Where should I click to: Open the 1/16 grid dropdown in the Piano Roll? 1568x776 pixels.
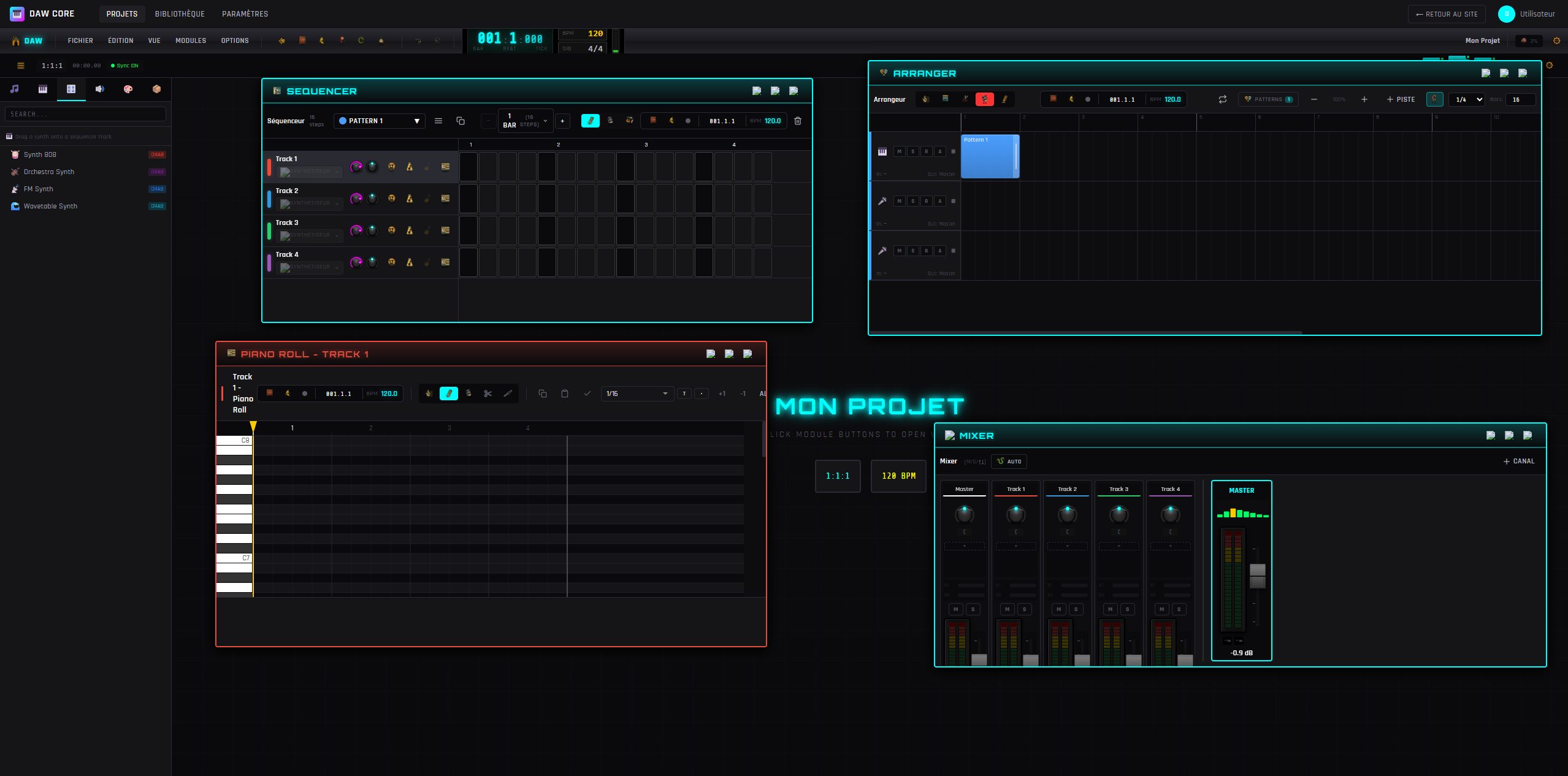click(x=637, y=394)
